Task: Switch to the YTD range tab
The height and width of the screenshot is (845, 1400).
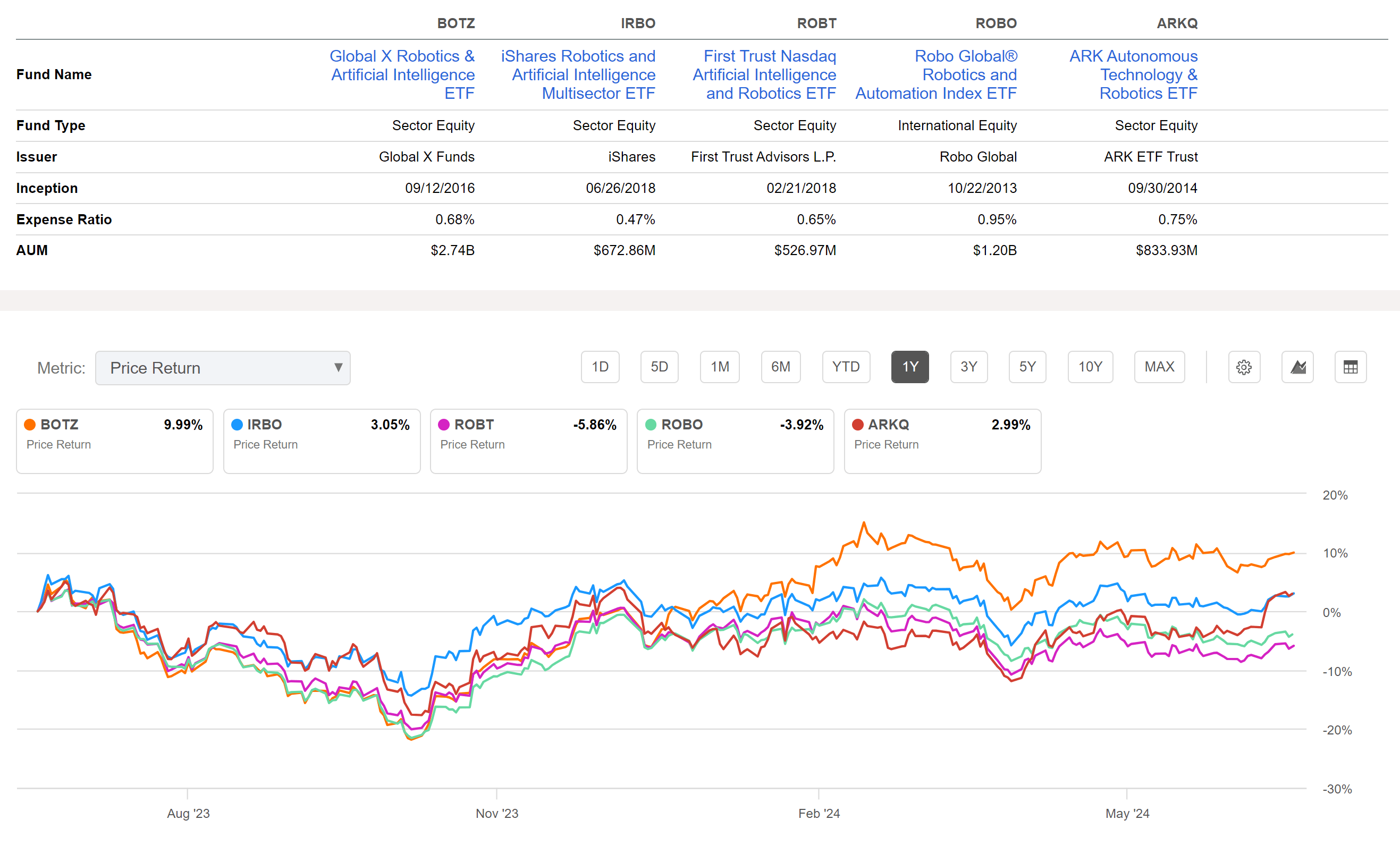Action: [846, 367]
